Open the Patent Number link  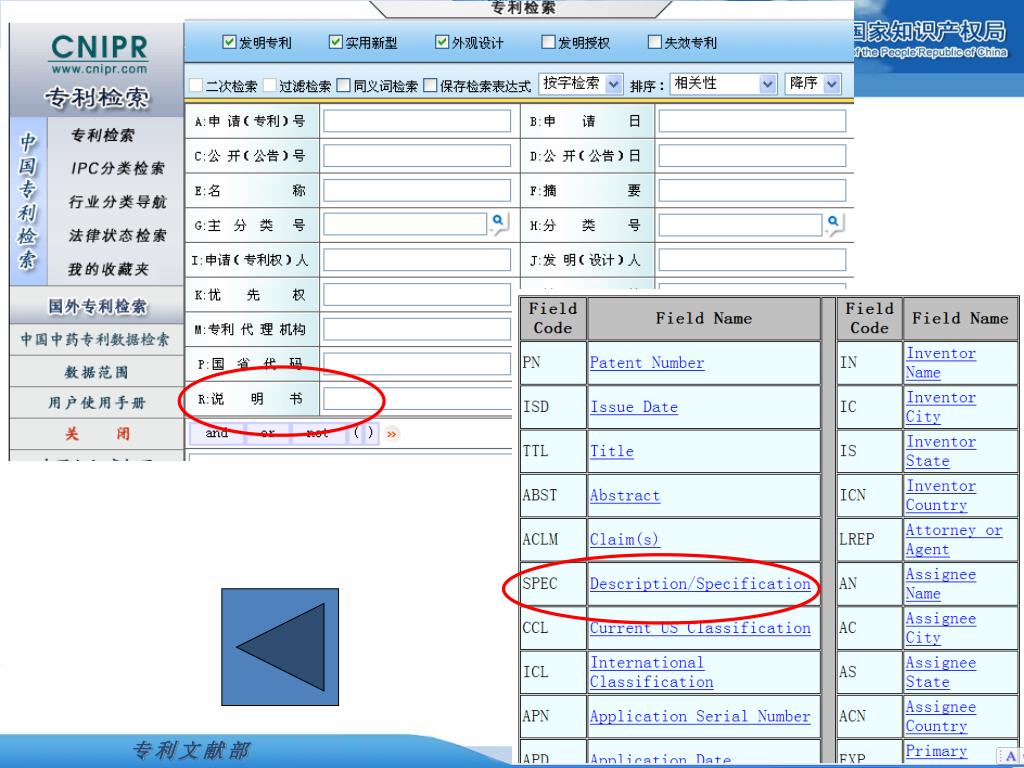tap(647, 362)
